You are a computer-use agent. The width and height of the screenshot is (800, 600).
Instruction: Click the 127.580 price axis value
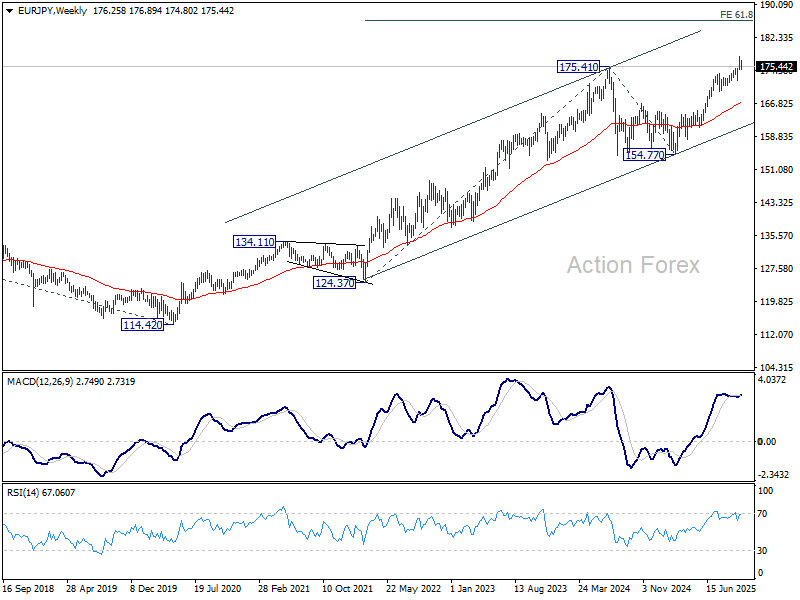coord(777,269)
